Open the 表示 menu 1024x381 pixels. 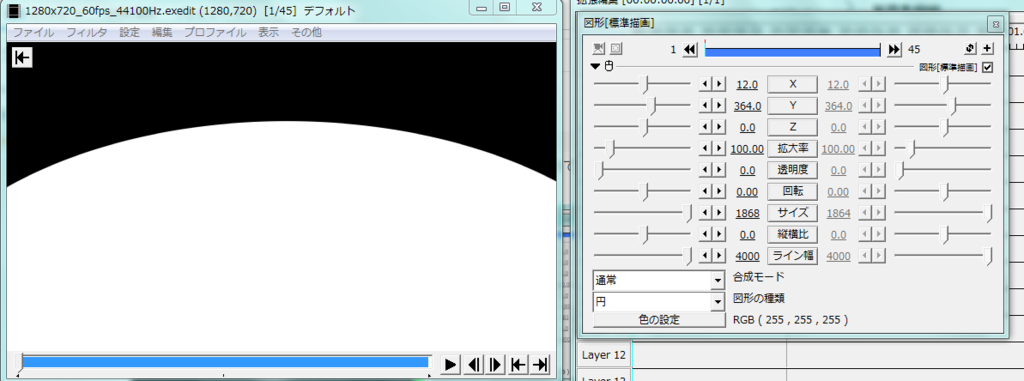tap(268, 32)
